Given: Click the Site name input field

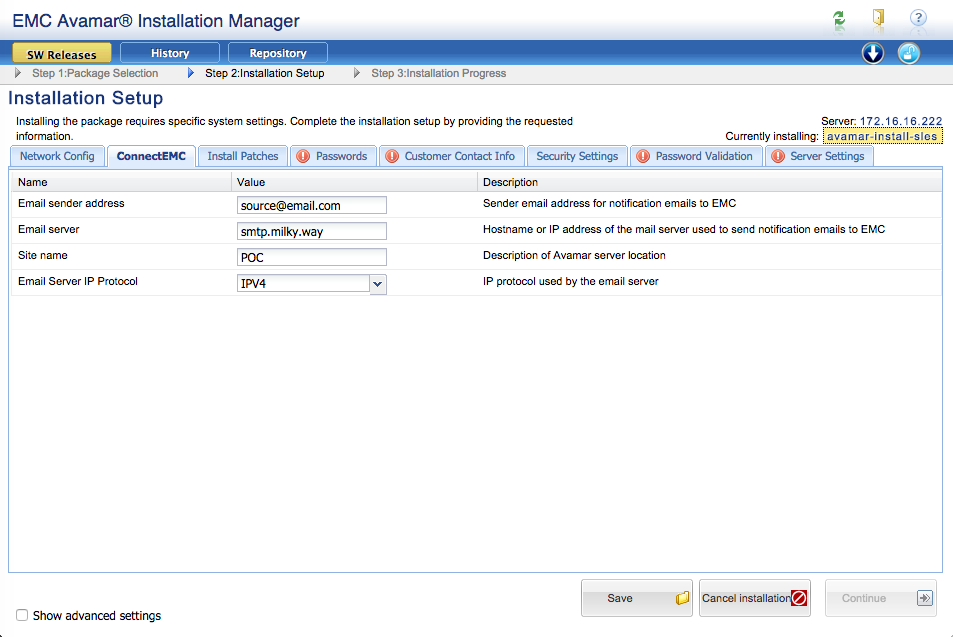Looking at the screenshot, I should point(312,257).
